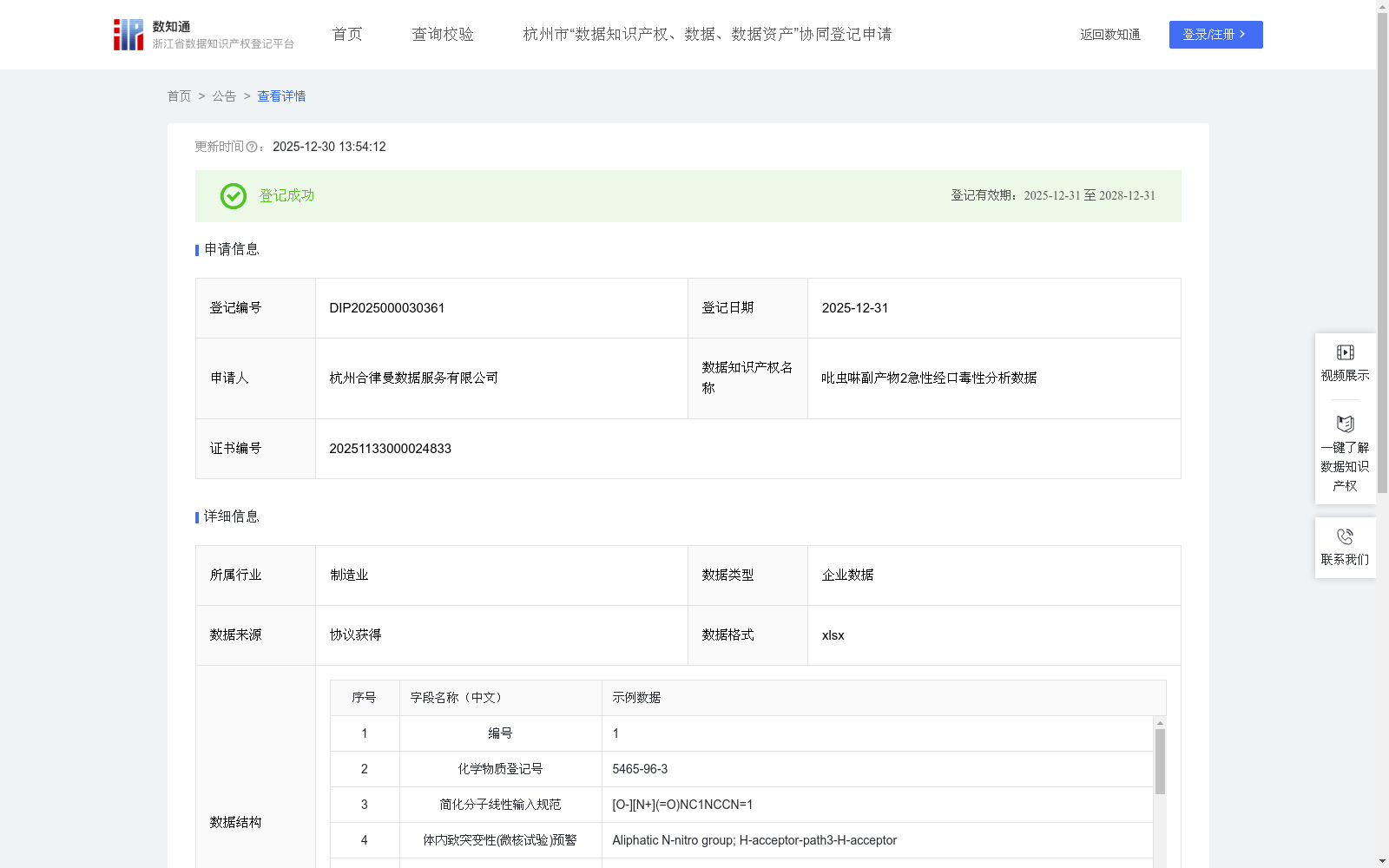Select the registration number DIP2025000030361

(x=387, y=308)
